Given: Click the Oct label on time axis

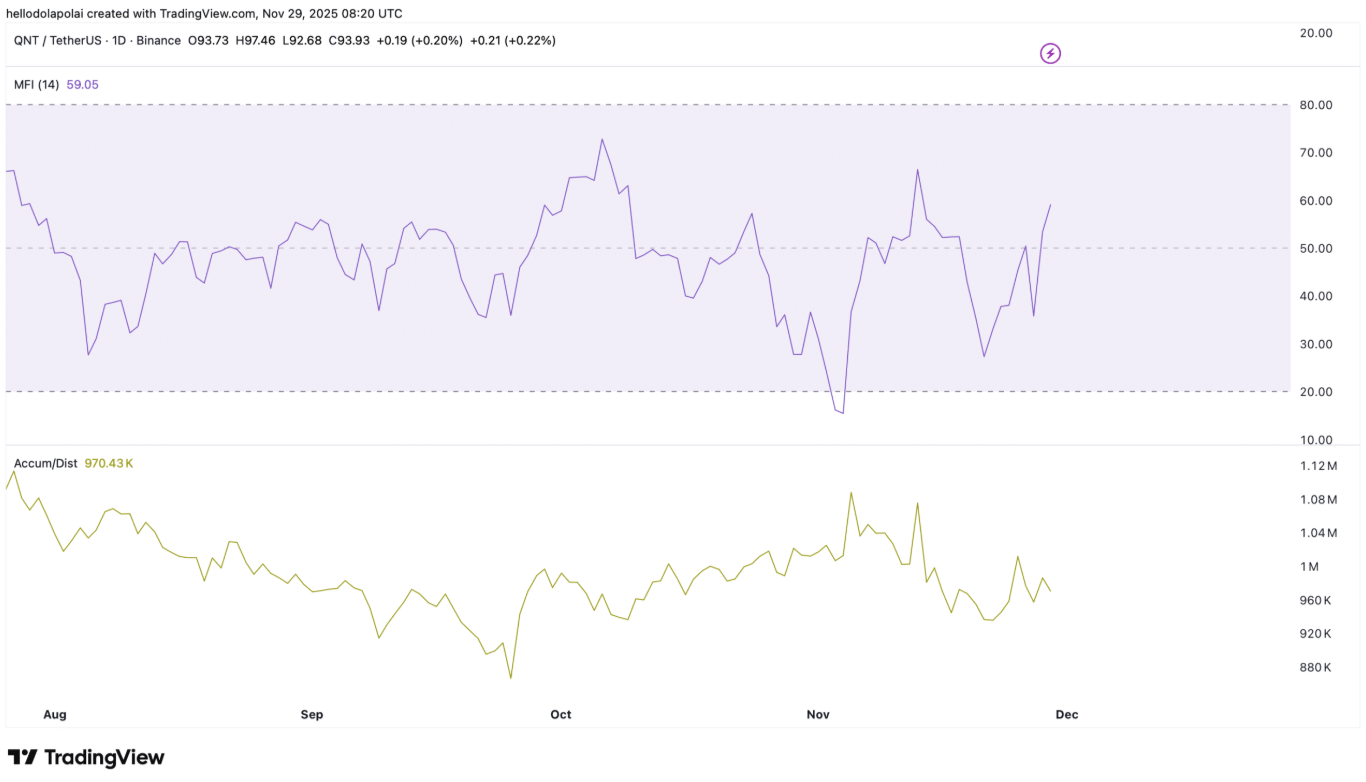Looking at the screenshot, I should [x=561, y=714].
